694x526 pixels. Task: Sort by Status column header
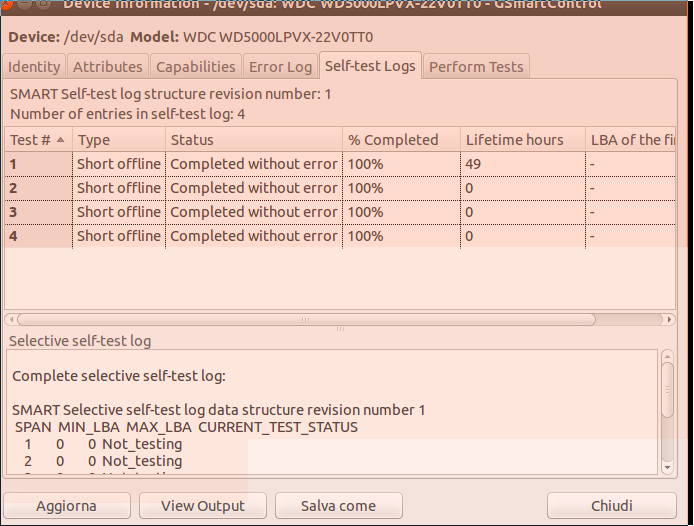click(254, 140)
